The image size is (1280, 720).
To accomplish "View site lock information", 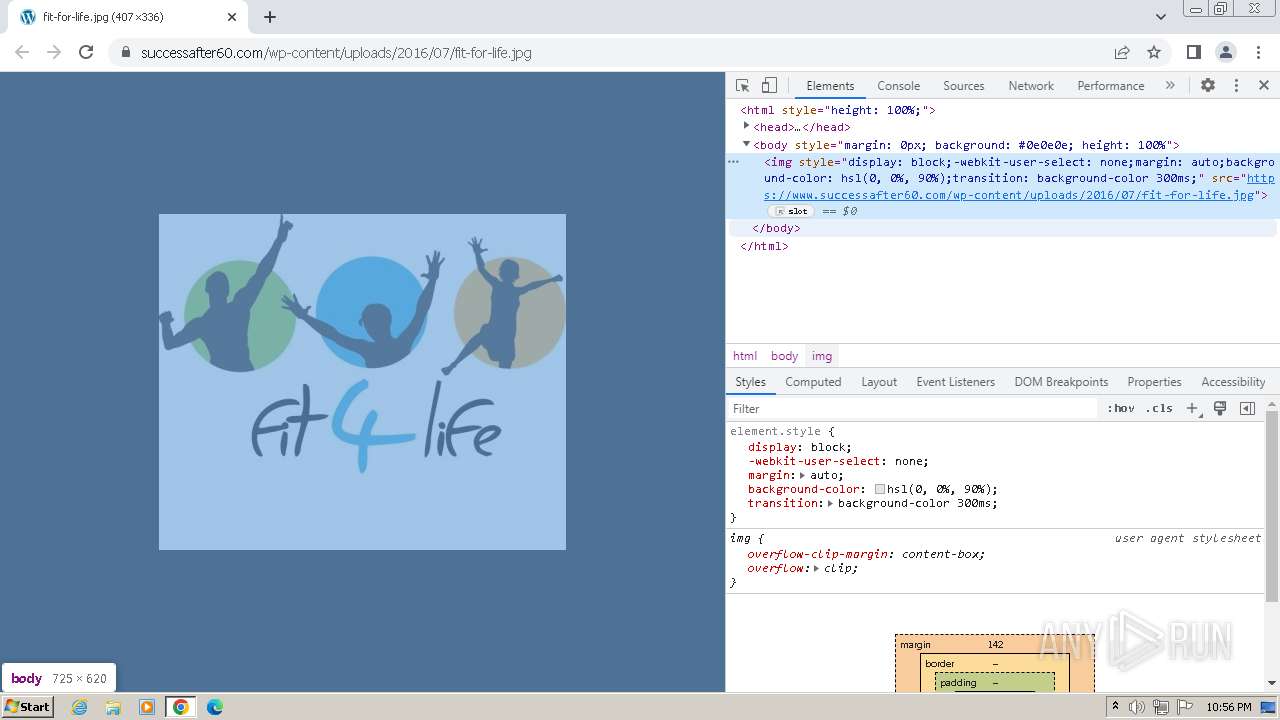I will coord(126,52).
